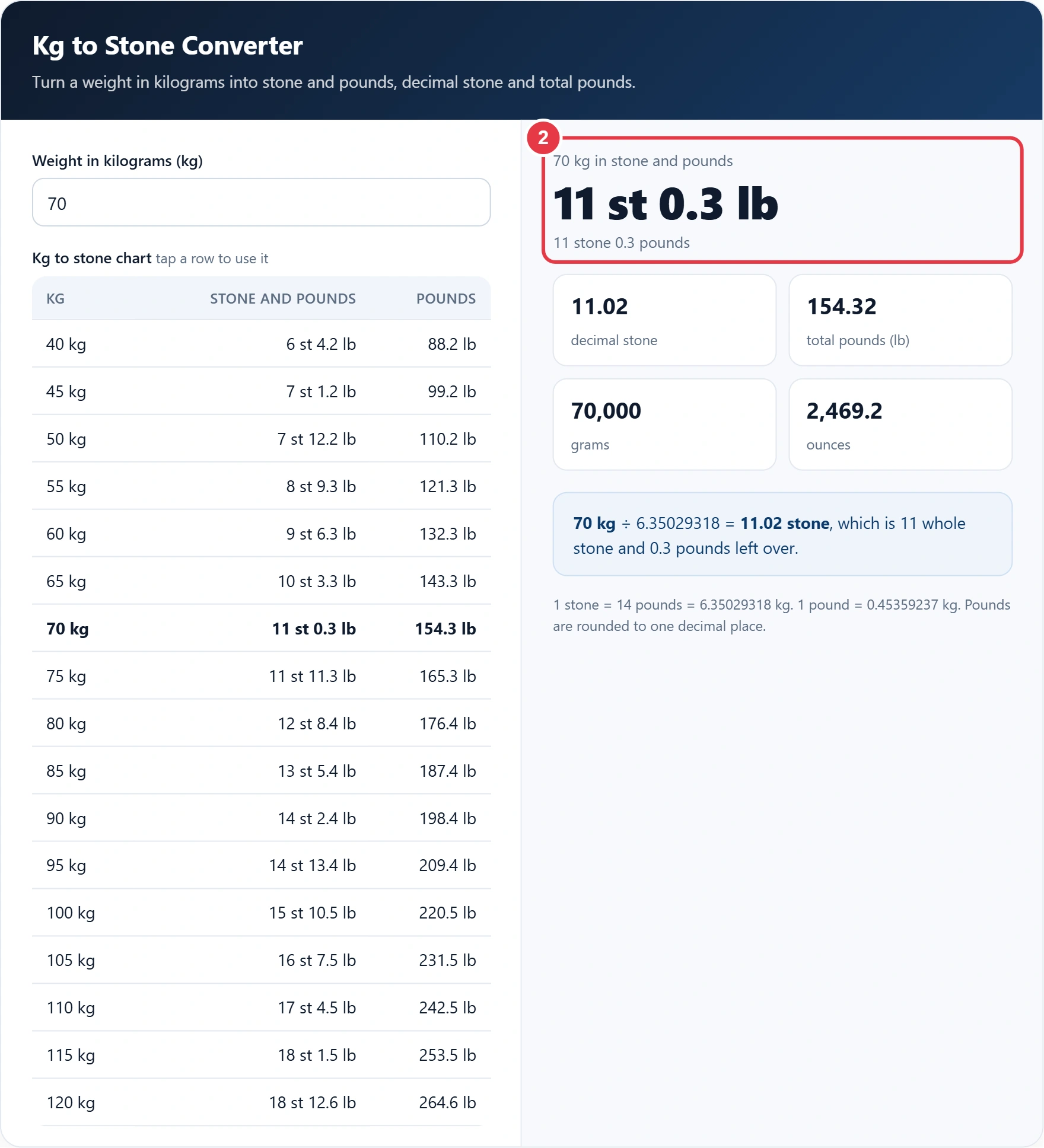
Task: Pick the 110 kg chart row
Action: (261, 1008)
